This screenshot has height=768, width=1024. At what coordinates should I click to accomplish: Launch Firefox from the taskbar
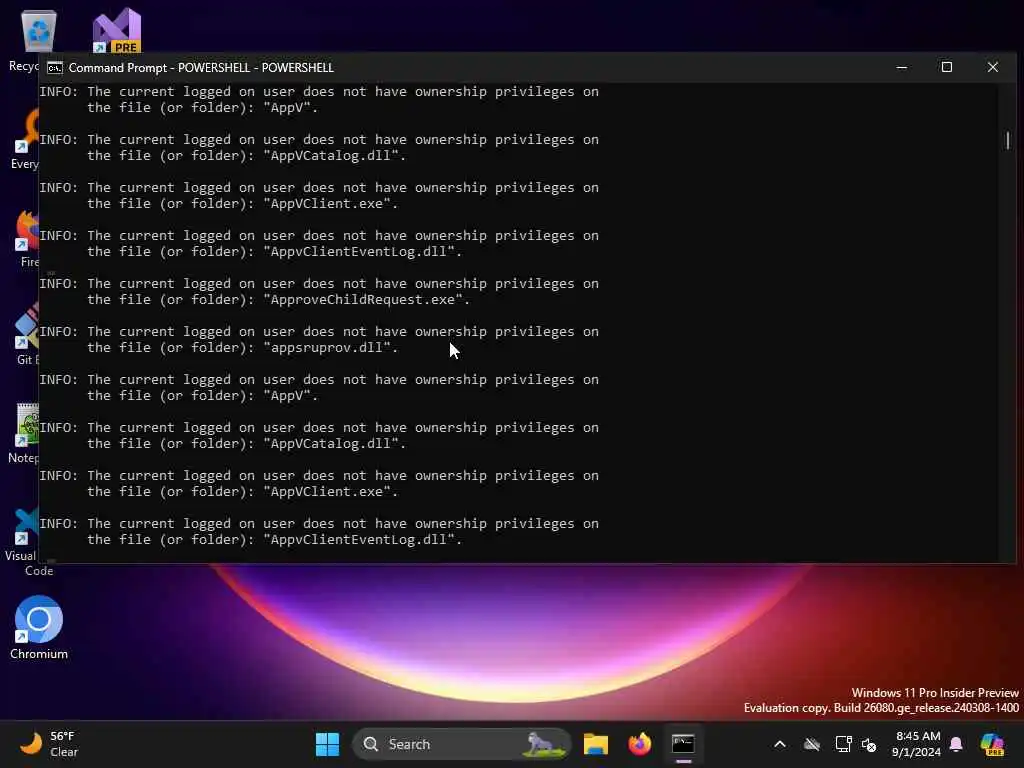639,744
